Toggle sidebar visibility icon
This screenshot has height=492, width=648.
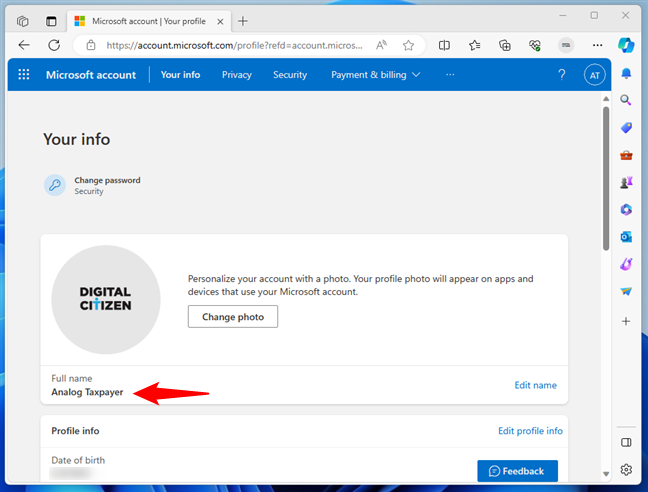tap(626, 442)
